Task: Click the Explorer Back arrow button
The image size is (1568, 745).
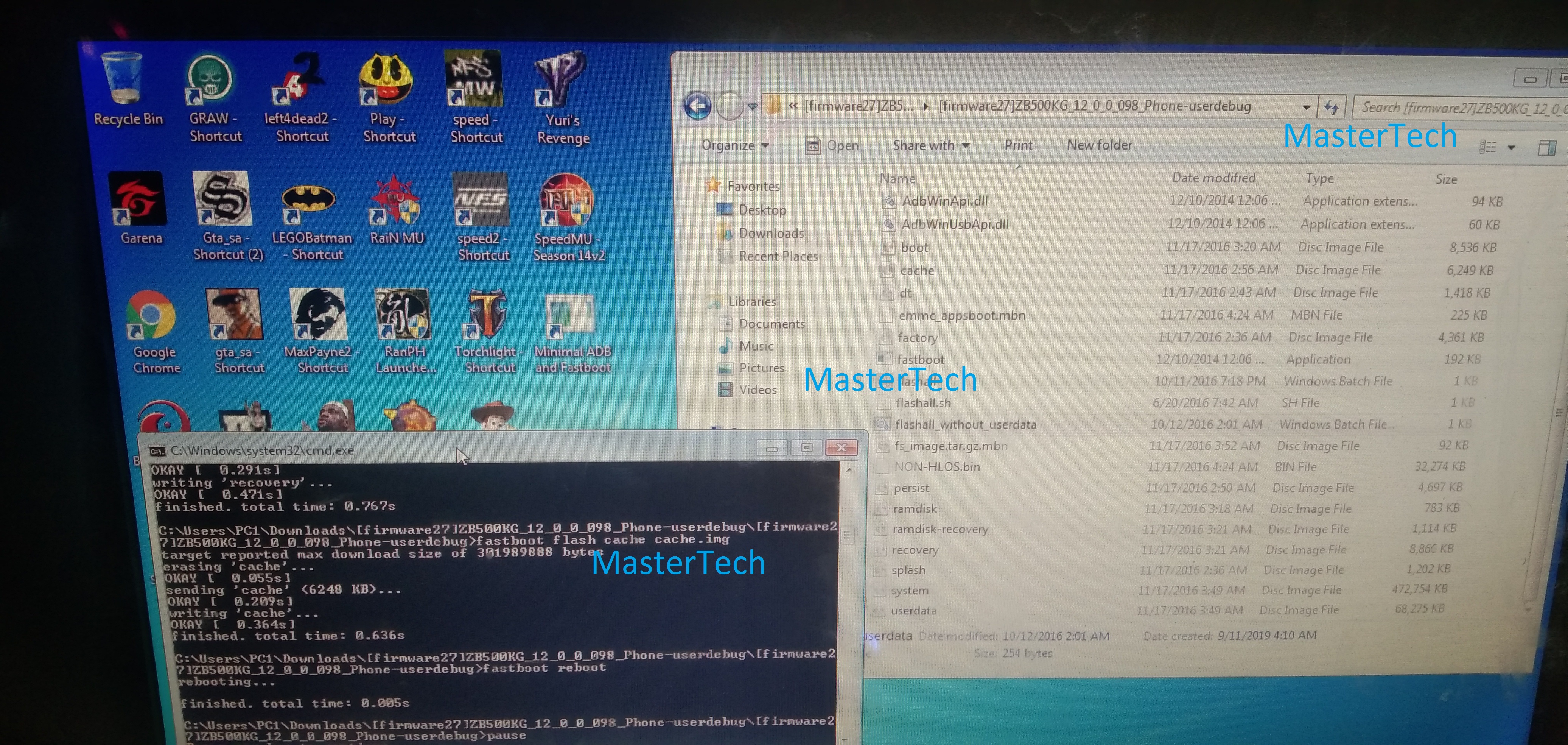Action: pos(698,105)
